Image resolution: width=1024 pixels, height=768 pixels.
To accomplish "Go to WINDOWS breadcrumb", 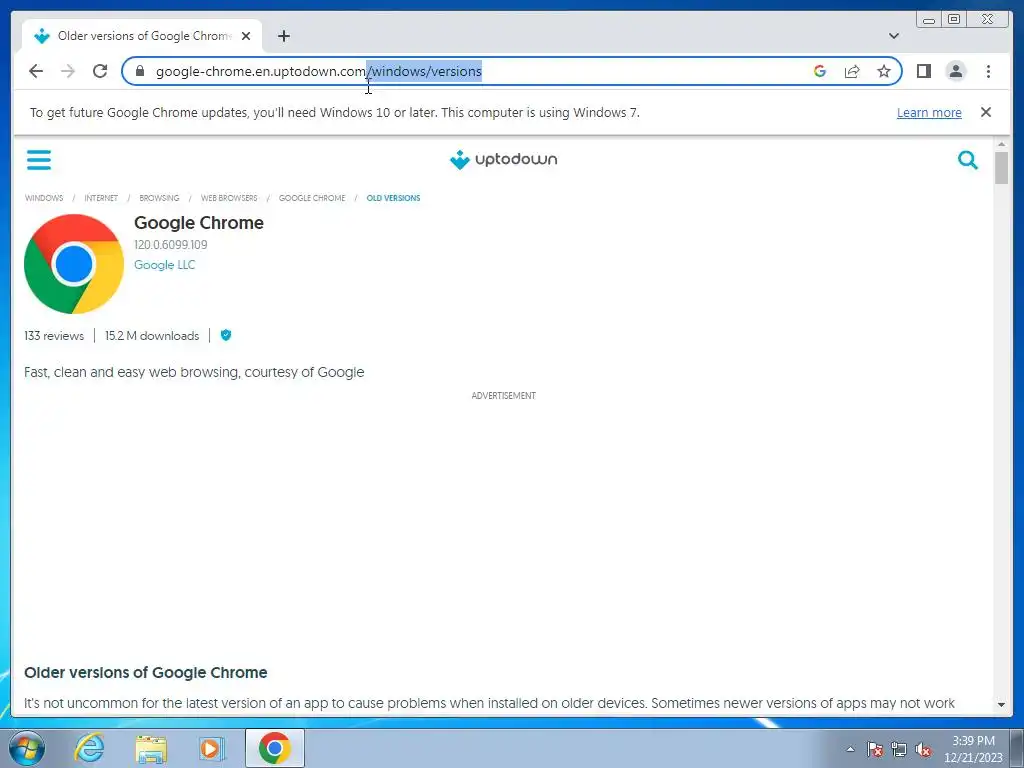I will coord(44,198).
